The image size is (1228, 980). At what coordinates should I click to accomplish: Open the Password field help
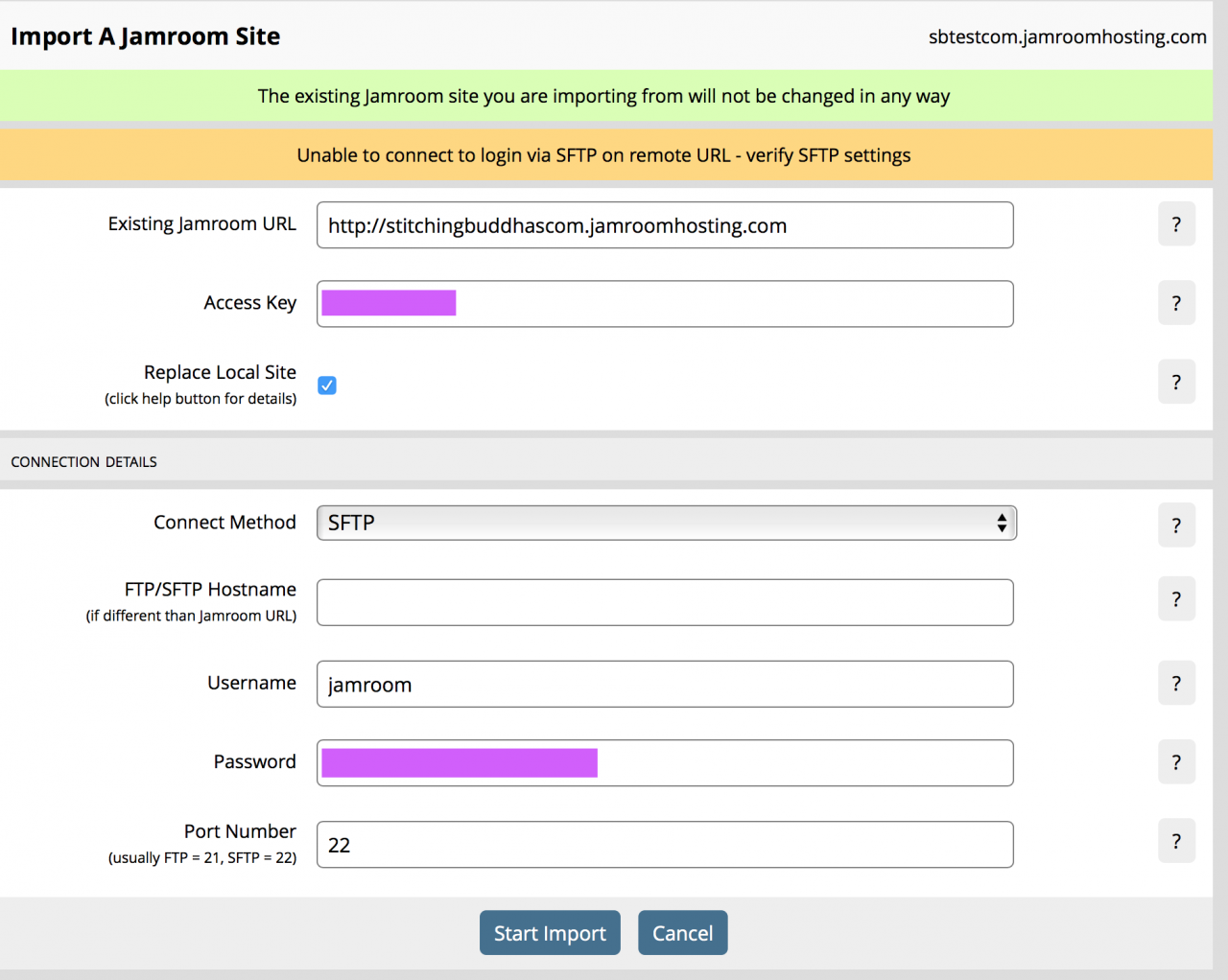point(1176,762)
